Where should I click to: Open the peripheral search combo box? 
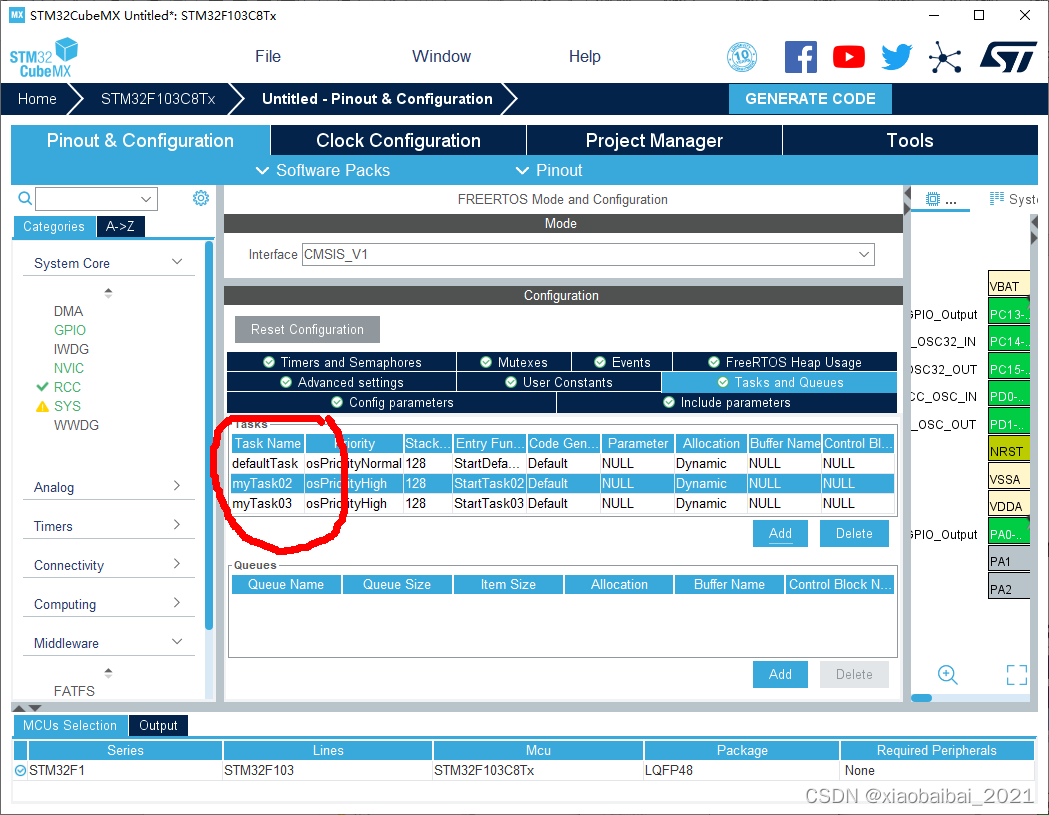click(x=96, y=199)
